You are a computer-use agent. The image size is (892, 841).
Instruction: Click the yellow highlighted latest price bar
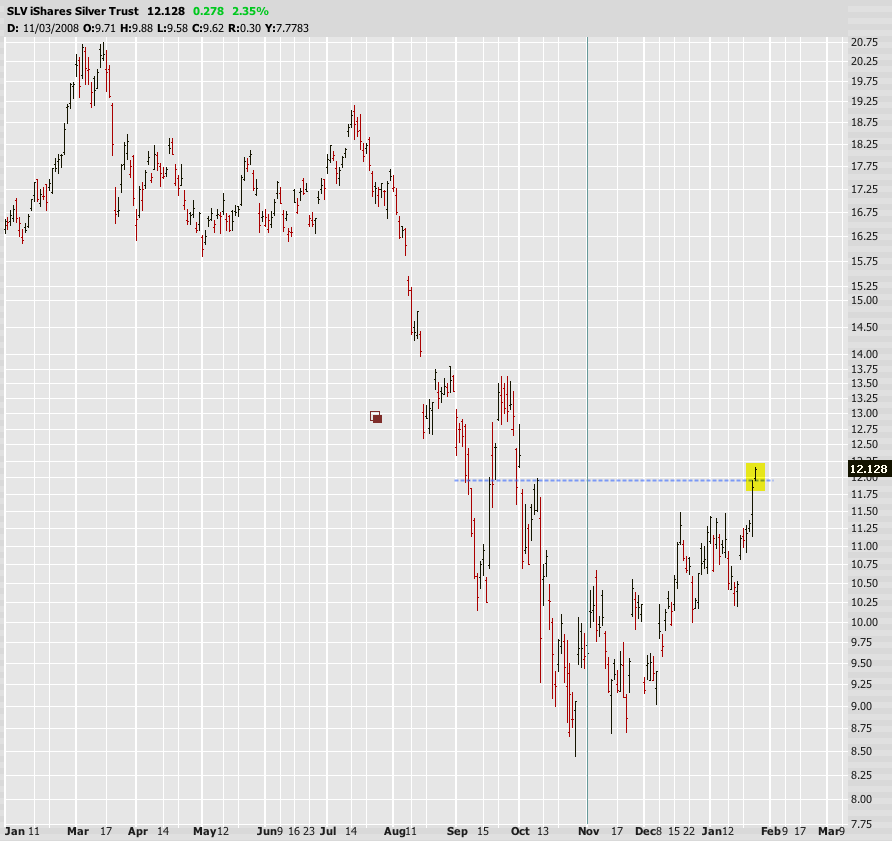coord(755,477)
